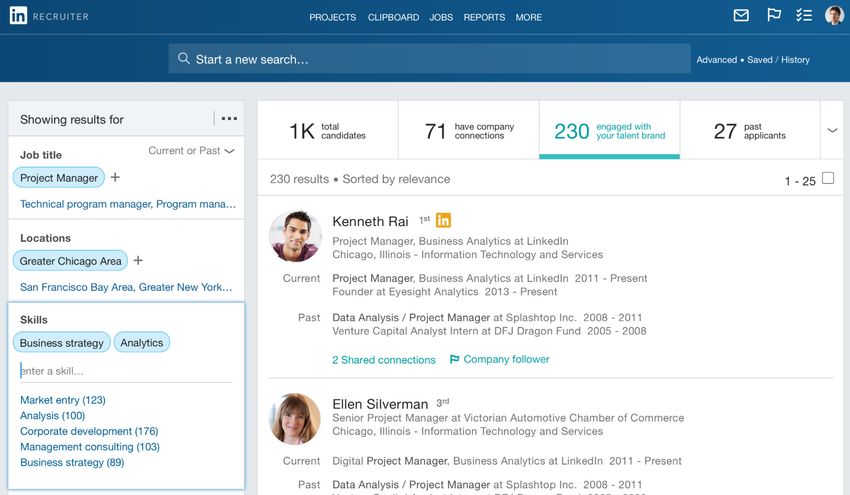Switch to 27 past applicants tab
850x495 pixels.
coord(750,130)
